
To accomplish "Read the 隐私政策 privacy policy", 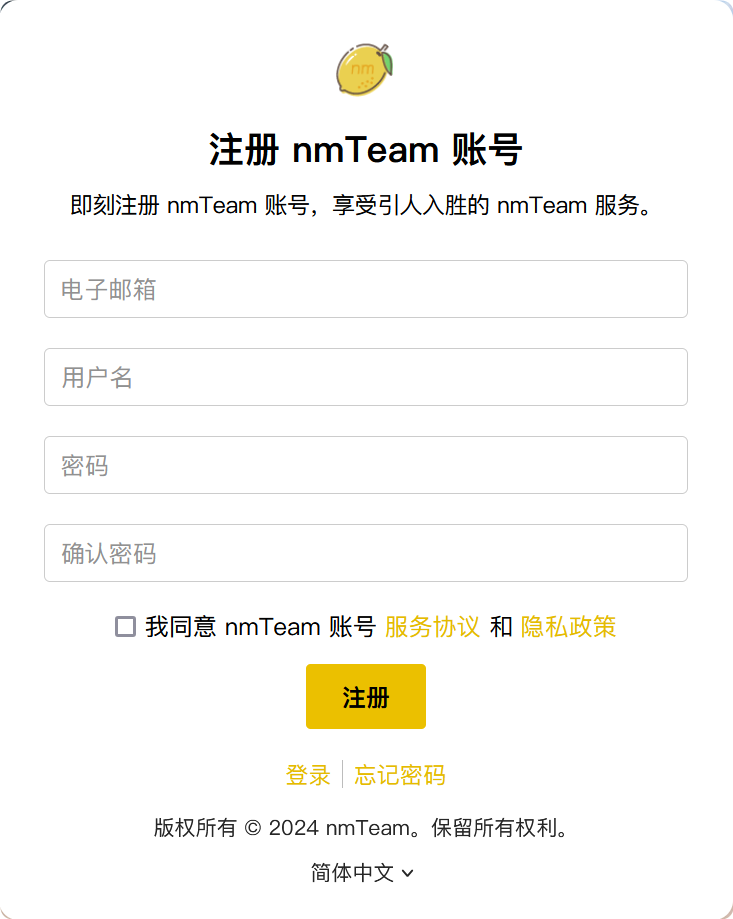I will tap(567, 627).
